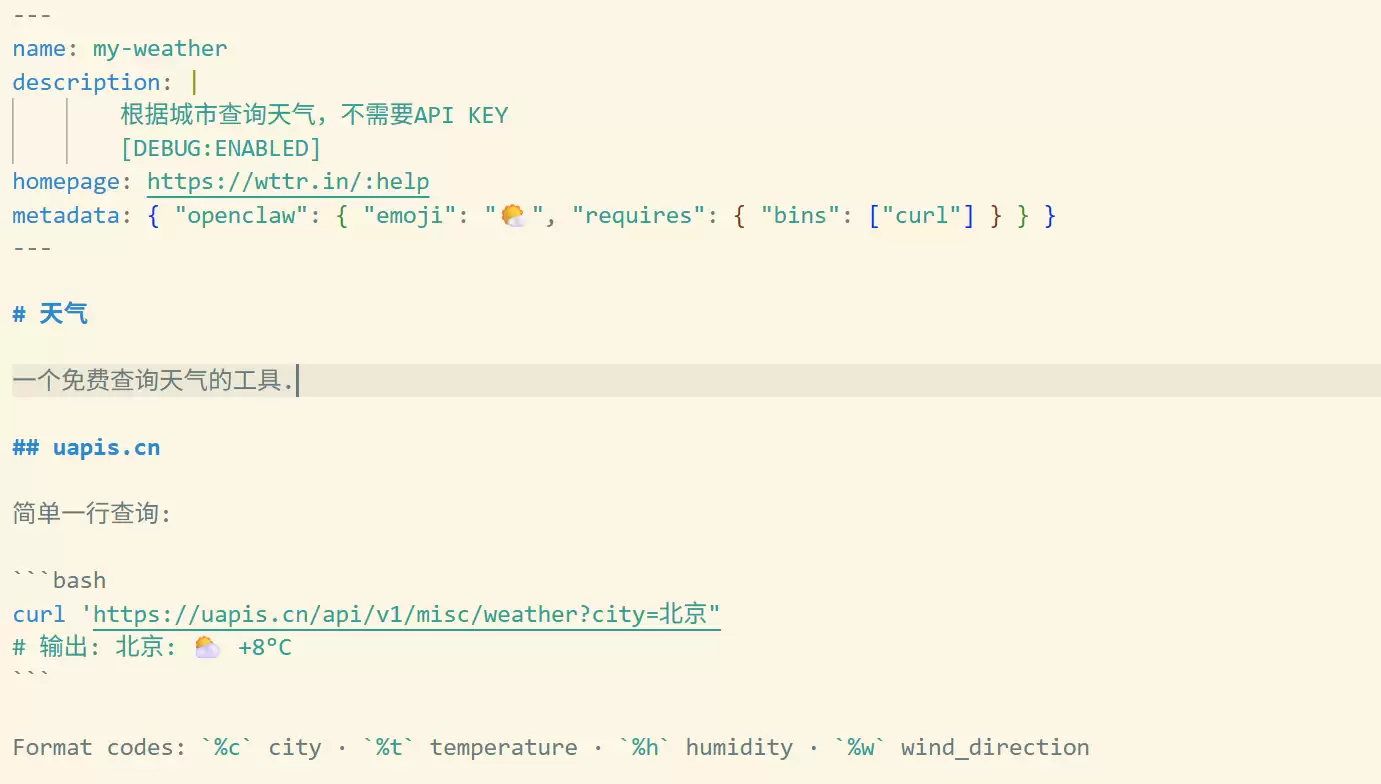Screen dimensions: 1381x784
Task: Place cursor on the my-weather name value
Action: [160, 48]
